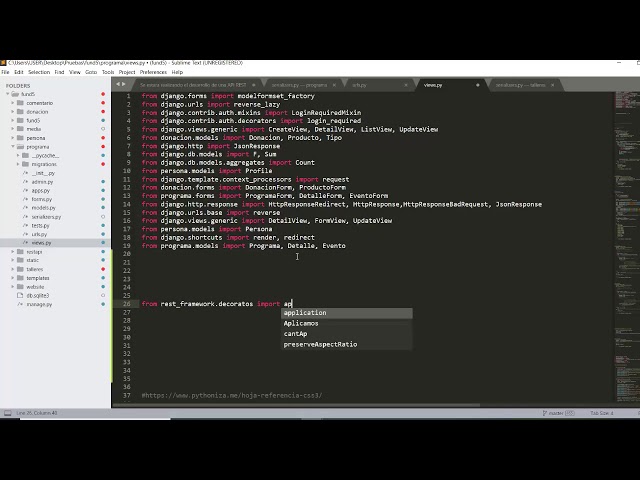Screen dimensions: 640x480
Task: Open __init__.py in the sidebar
Action: (x=43, y=173)
